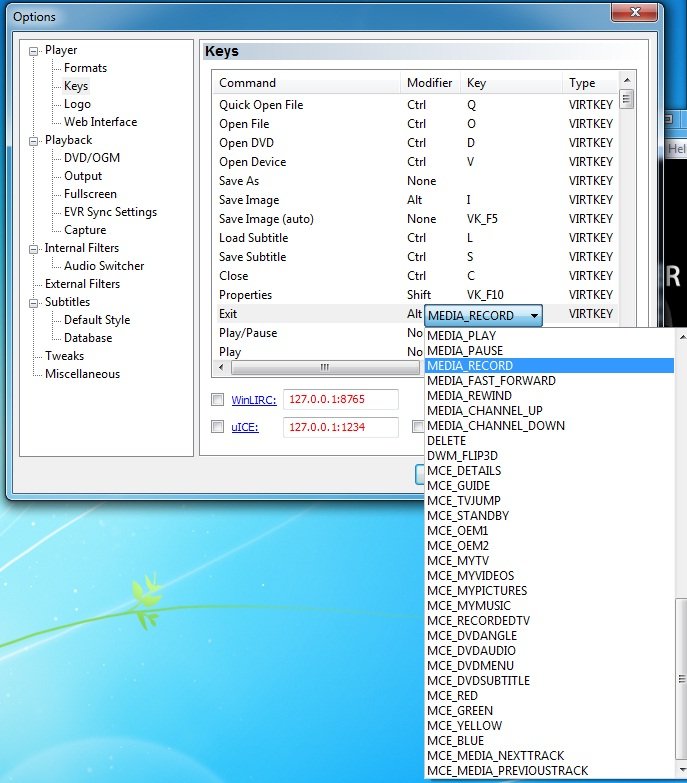The height and width of the screenshot is (783, 687).
Task: Choose MCE_MYVIDEOS from the key list
Action: [x=549, y=575]
